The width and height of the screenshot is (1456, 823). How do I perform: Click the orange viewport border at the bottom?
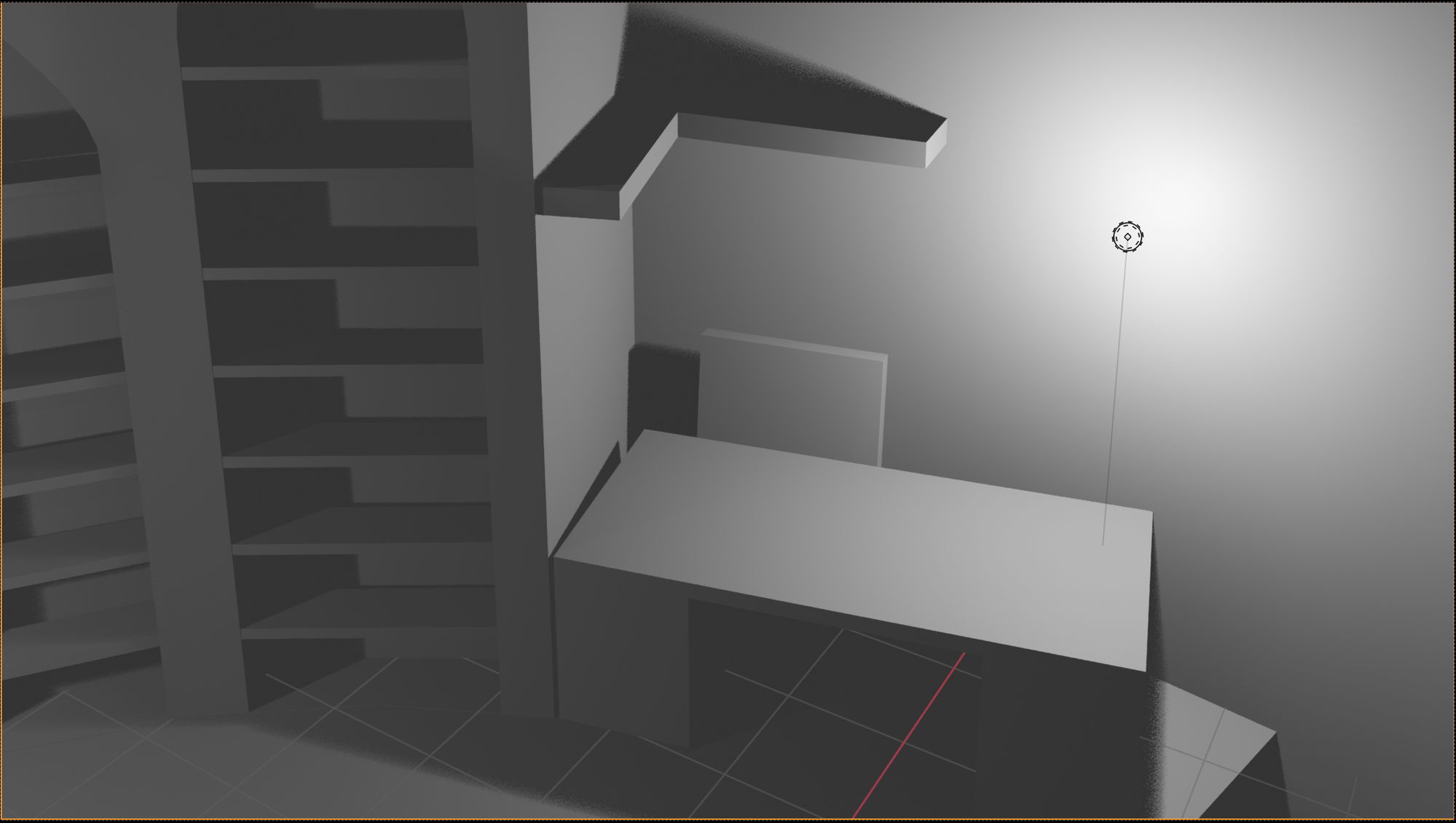728,820
